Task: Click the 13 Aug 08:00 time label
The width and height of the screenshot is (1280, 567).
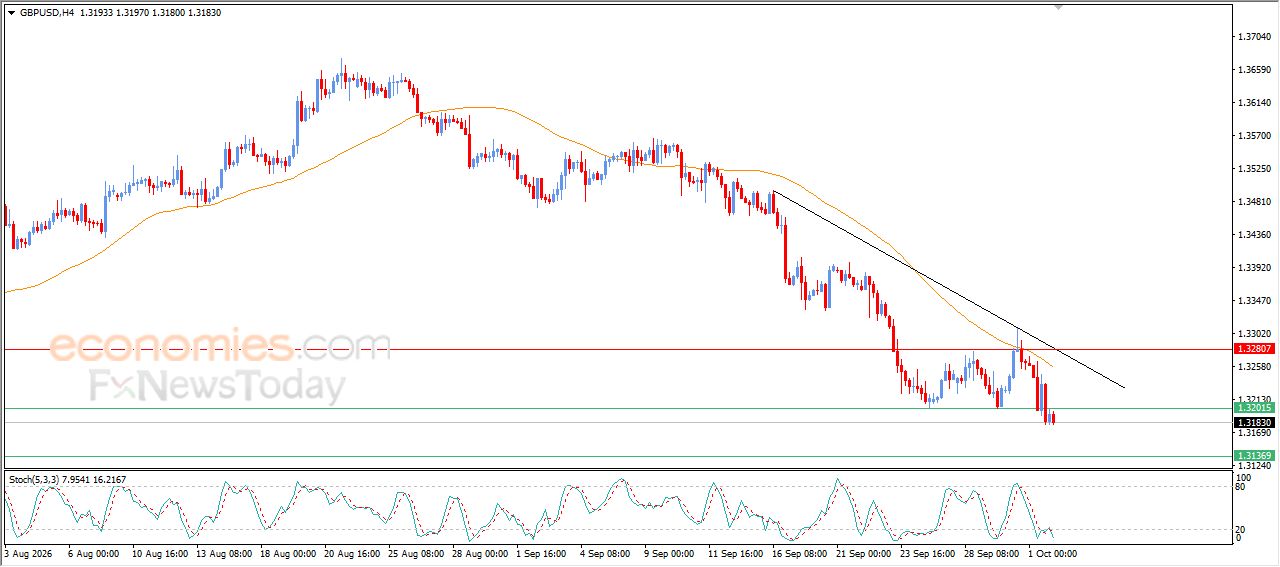Action: point(223,553)
